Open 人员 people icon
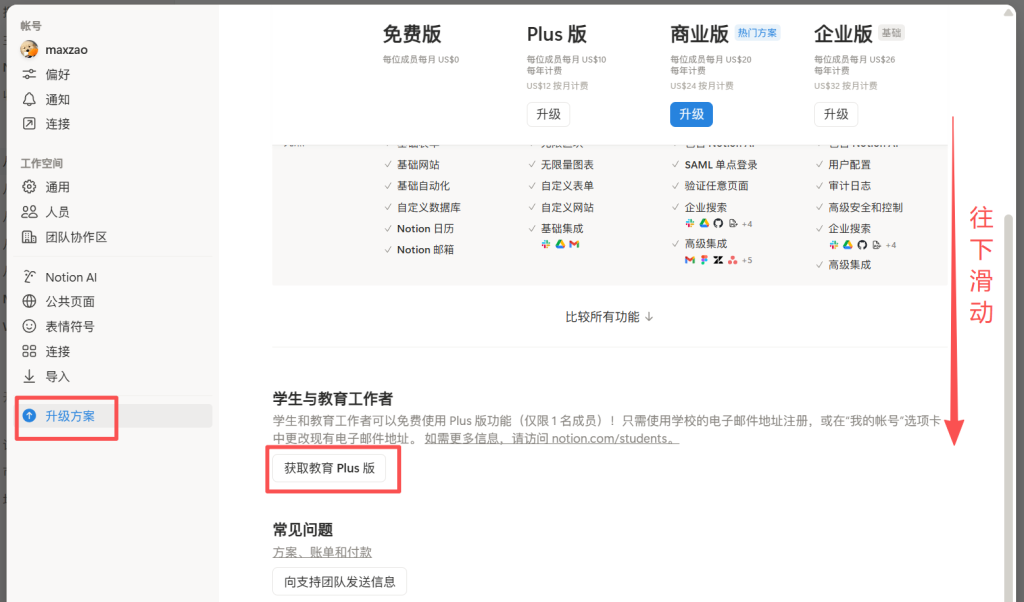This screenshot has width=1024, height=602. (29, 212)
